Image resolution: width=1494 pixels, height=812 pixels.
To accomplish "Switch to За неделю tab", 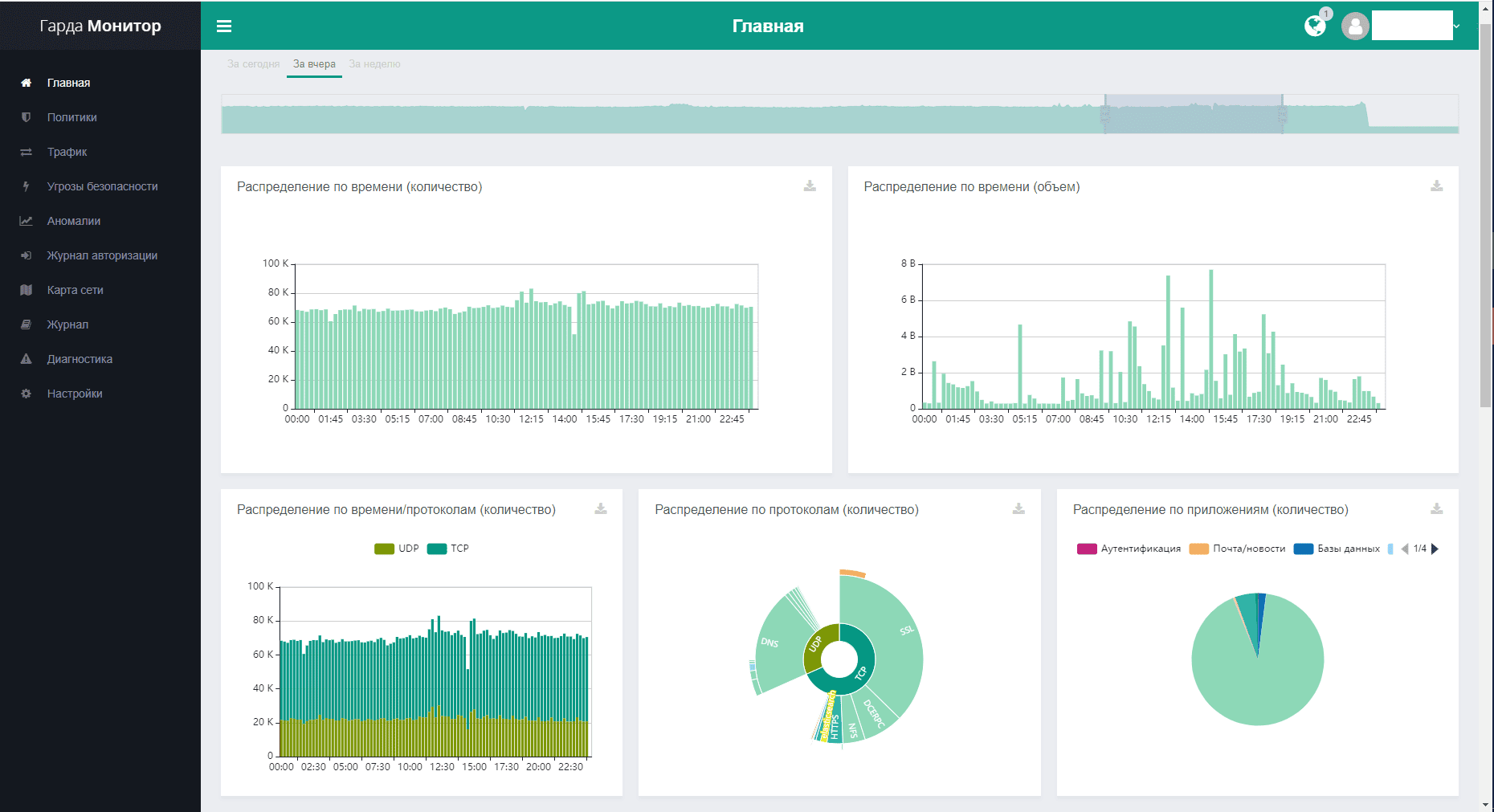I will tap(374, 64).
